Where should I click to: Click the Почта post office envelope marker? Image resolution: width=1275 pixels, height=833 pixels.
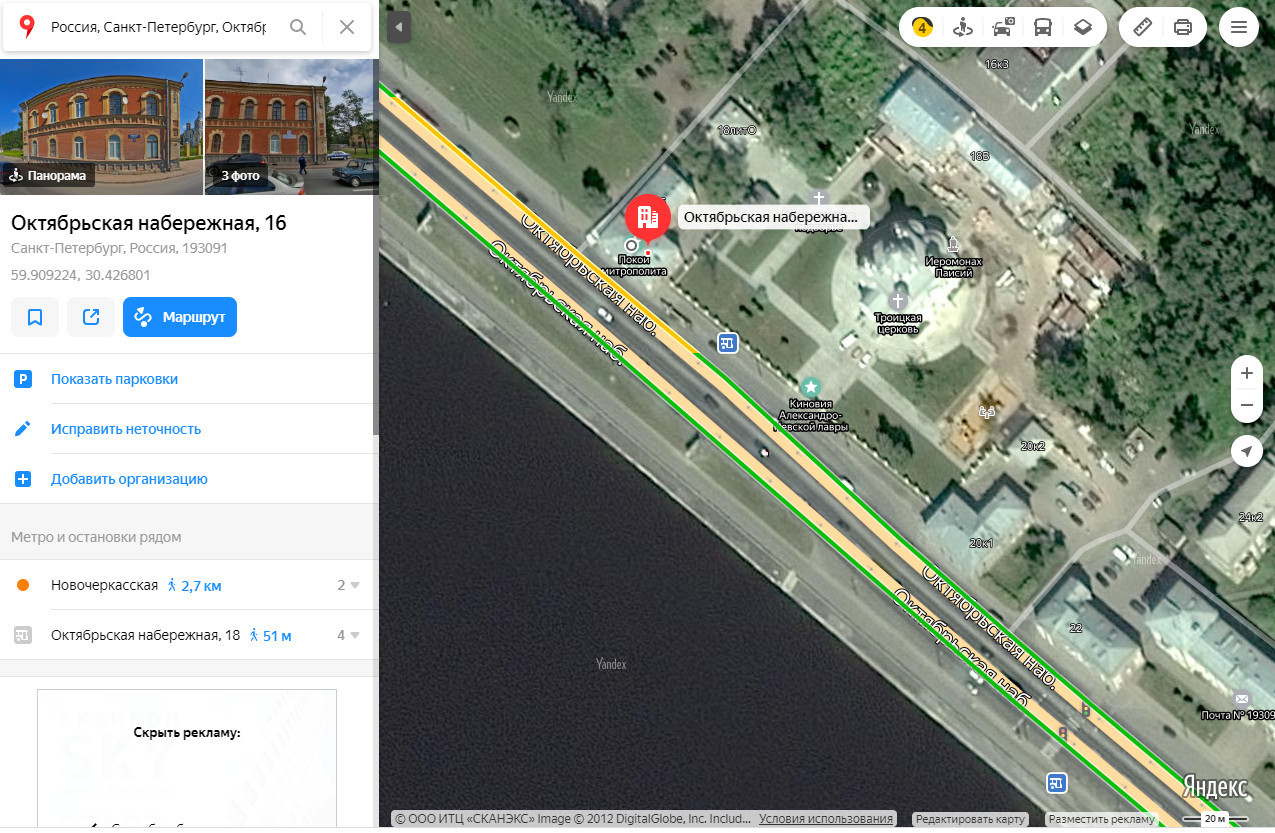(1241, 698)
